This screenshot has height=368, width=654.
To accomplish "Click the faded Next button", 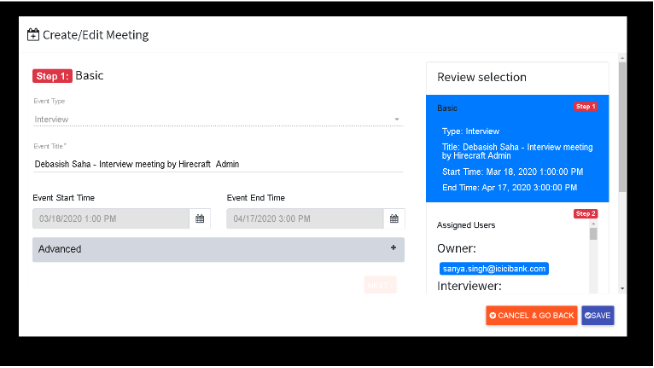I will 380,285.
